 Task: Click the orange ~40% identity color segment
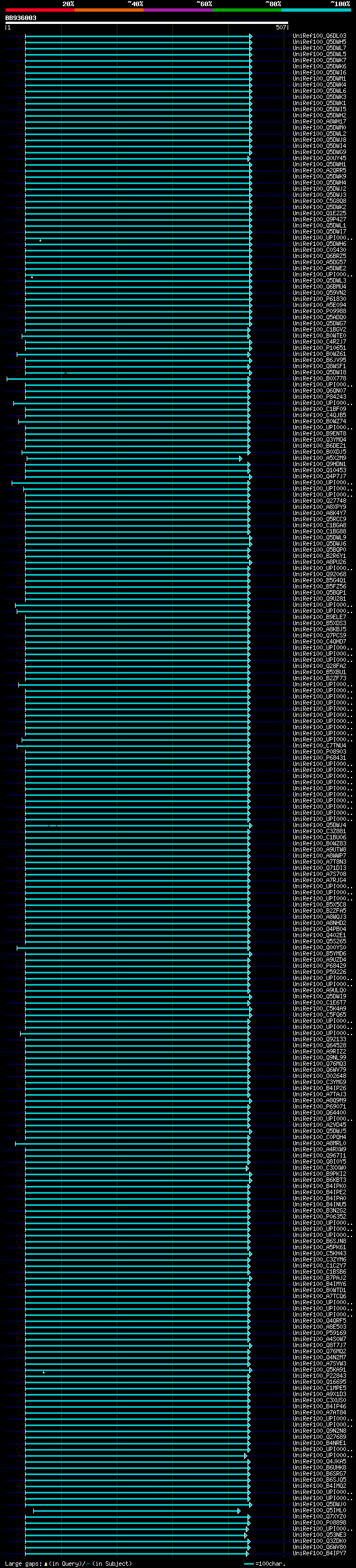tap(109, 10)
